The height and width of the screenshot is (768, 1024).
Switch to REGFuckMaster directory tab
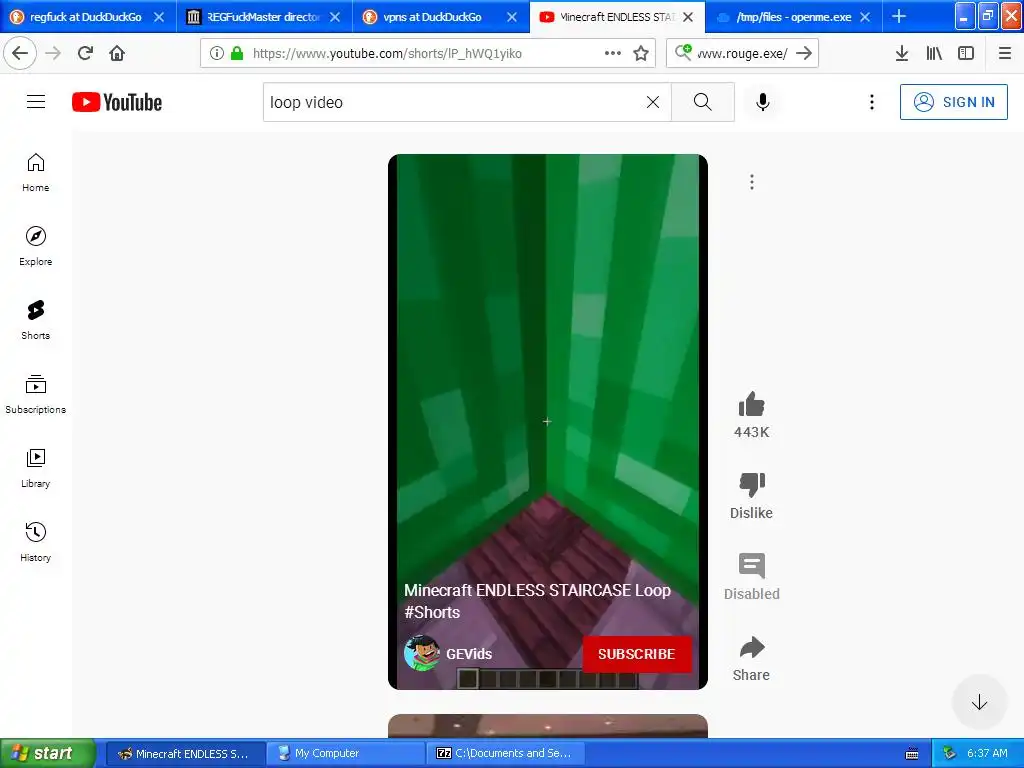pyautogui.click(x=264, y=17)
